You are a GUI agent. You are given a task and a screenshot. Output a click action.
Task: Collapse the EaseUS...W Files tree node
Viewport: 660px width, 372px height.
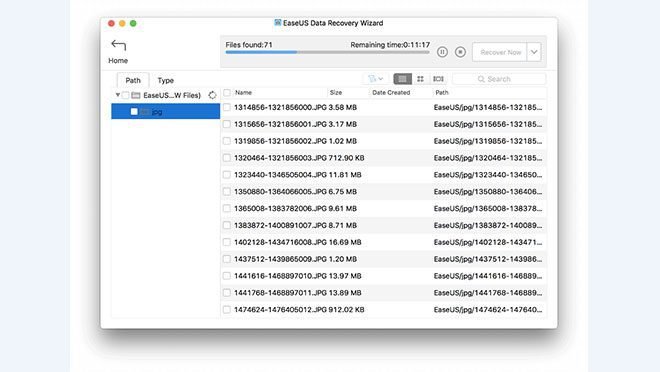tap(118, 95)
